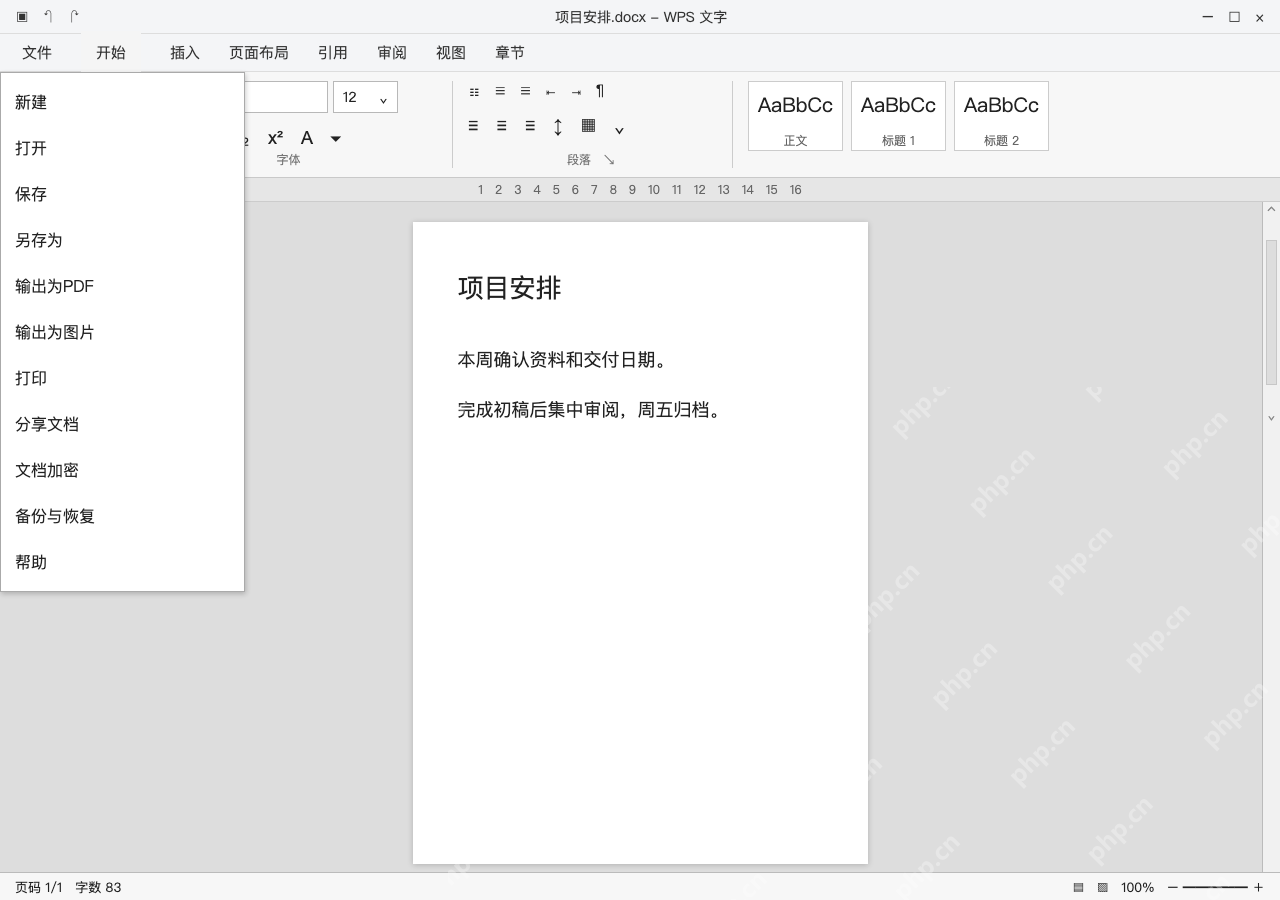Choose 打开 from the file menu
This screenshot has width=1280, height=900.
coord(122,148)
